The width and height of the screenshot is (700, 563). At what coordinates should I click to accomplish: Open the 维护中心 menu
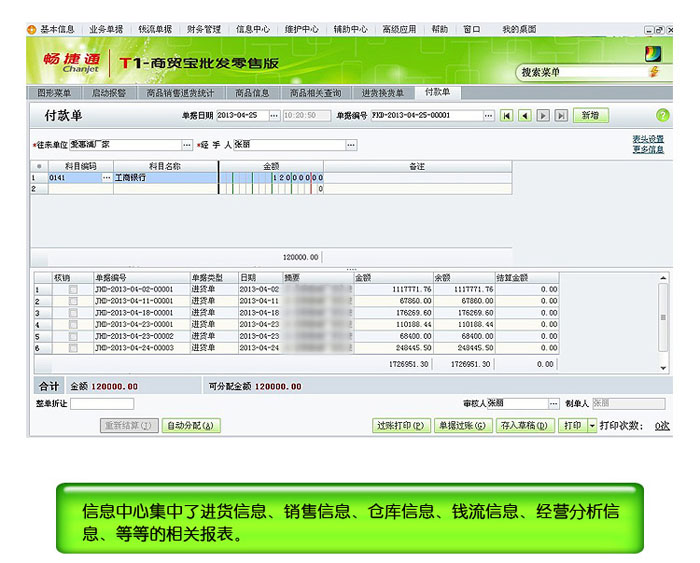302,29
